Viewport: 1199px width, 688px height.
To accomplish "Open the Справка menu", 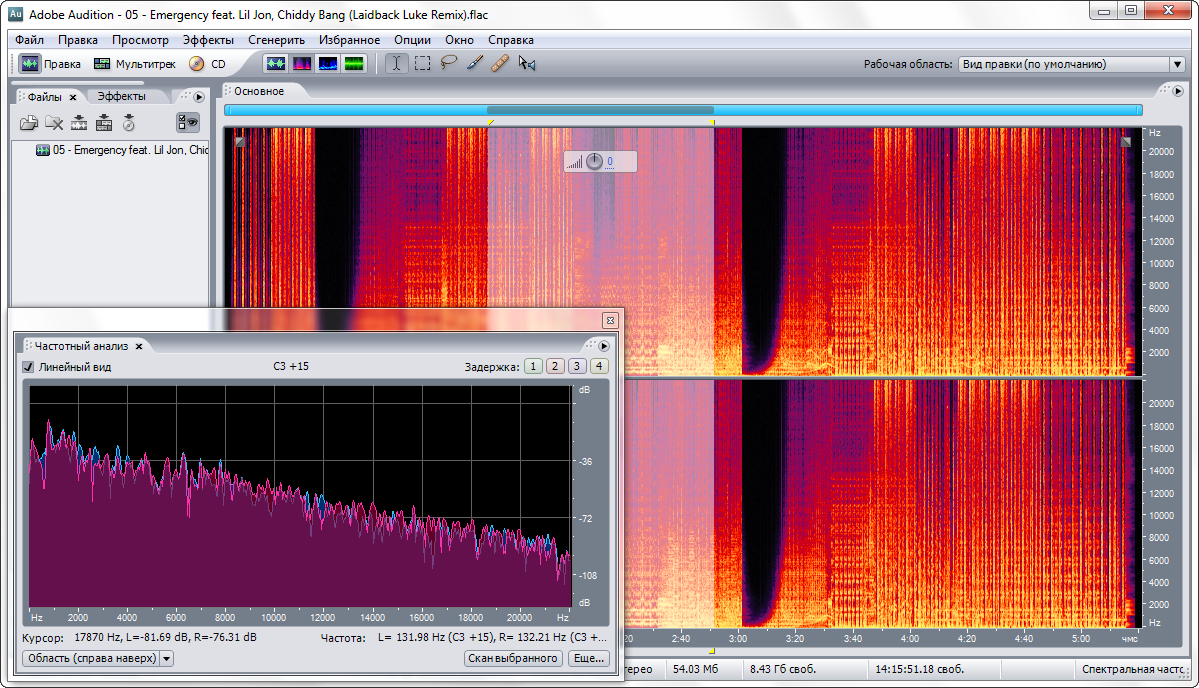I will tap(511, 40).
